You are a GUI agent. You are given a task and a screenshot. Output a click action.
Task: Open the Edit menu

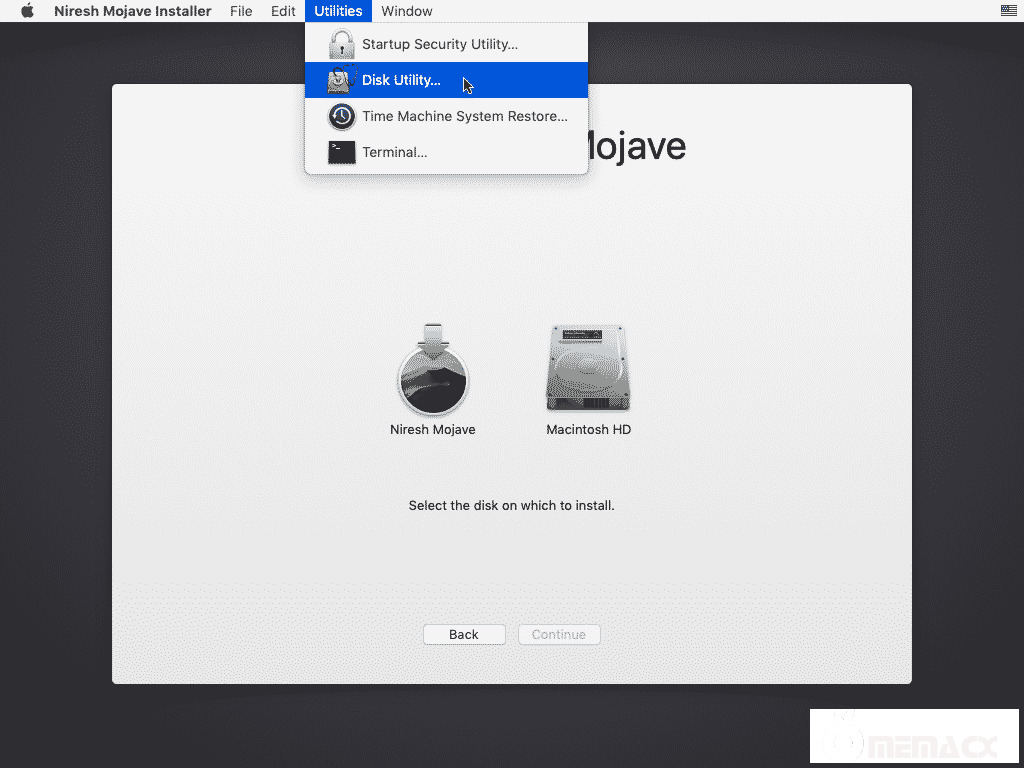point(283,11)
